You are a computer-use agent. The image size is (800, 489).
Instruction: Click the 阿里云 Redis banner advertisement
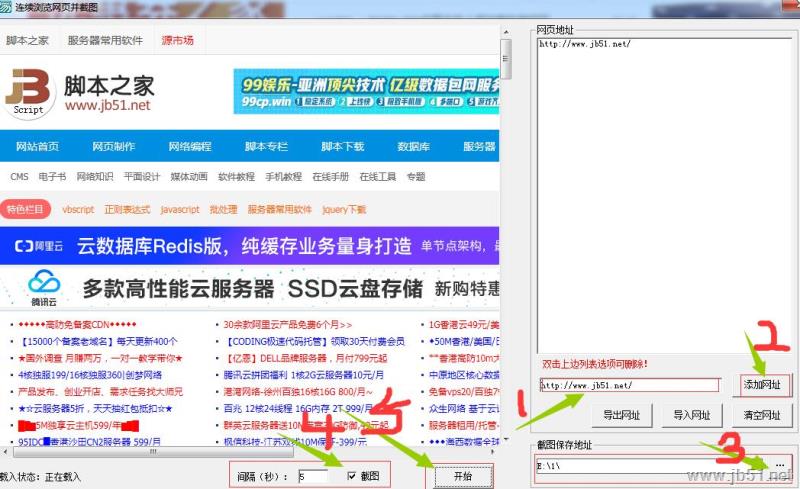tap(249, 246)
